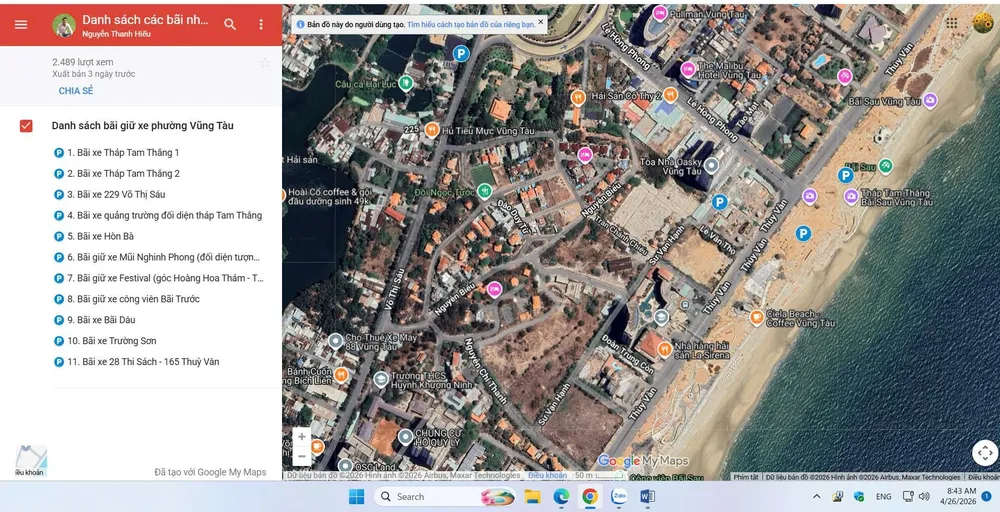
Task: Open the hamburger menu in the header
Action: point(21,25)
